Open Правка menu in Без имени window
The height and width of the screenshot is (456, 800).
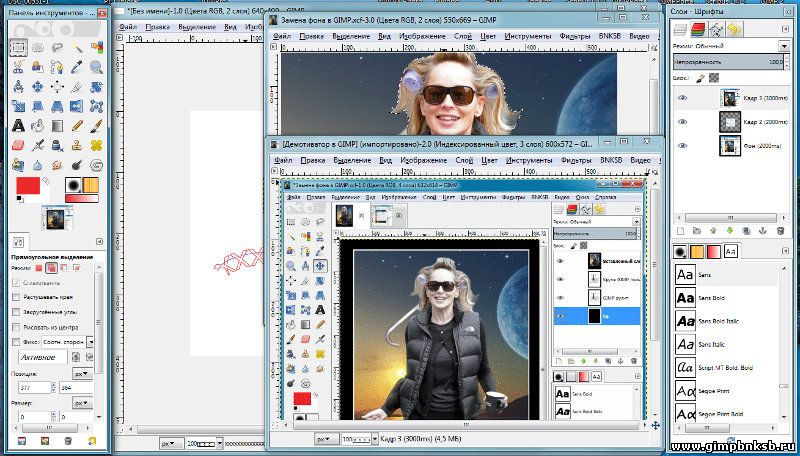[157, 27]
